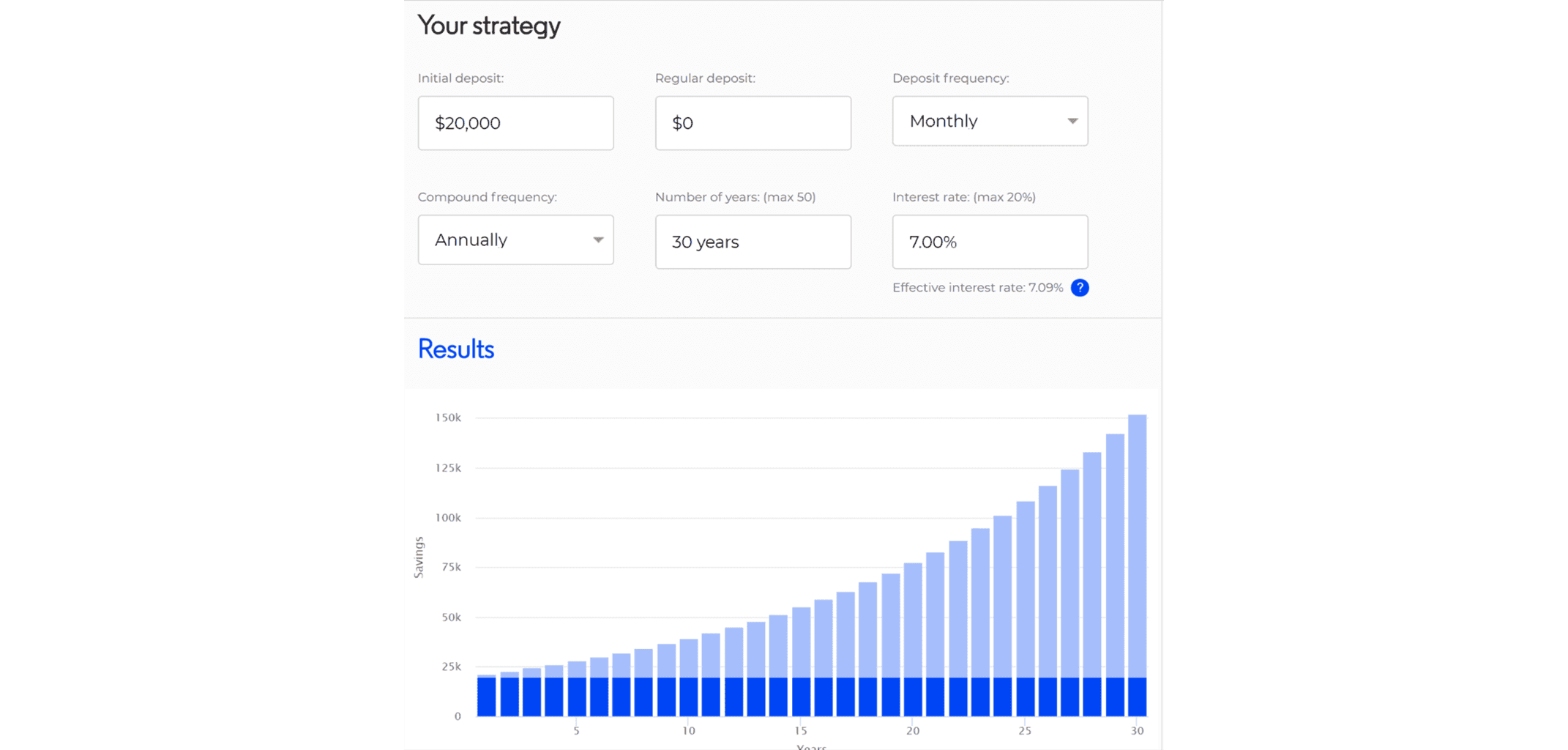The height and width of the screenshot is (750, 1568).
Task: Select the Number of years input field
Action: point(753,242)
